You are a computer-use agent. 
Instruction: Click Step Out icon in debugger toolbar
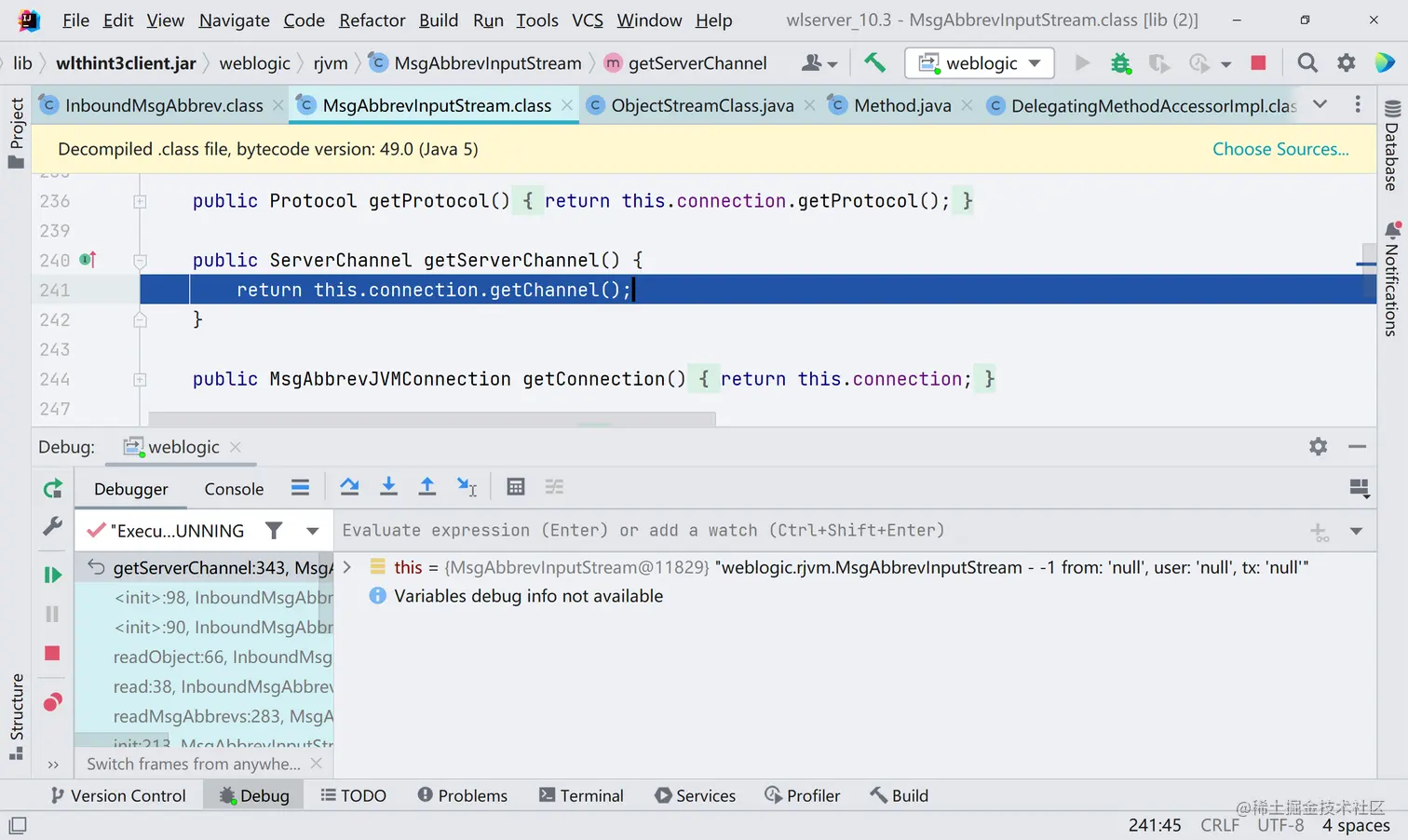pyautogui.click(x=427, y=486)
